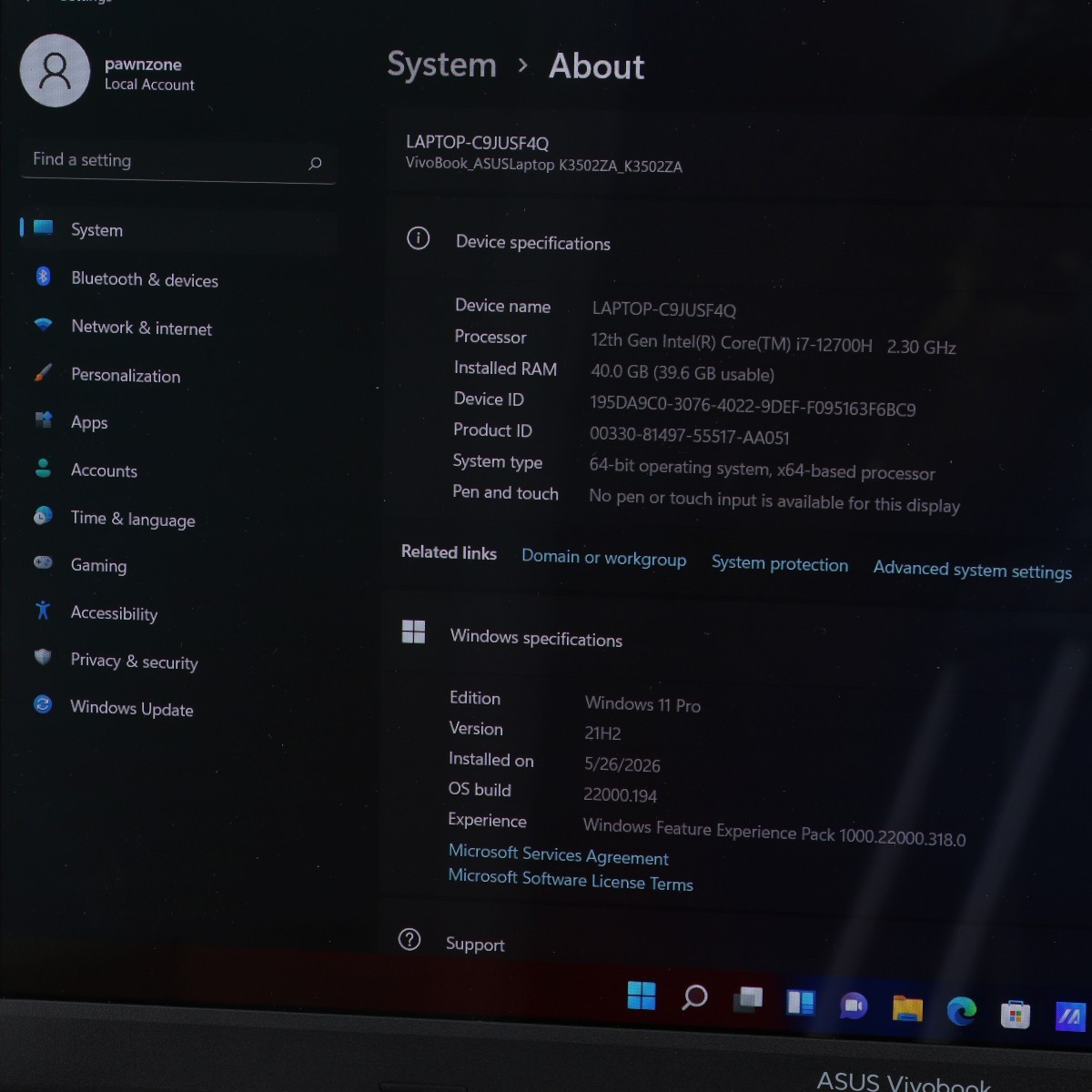Image resolution: width=1092 pixels, height=1092 pixels.
Task: Click the Find a setting search box
Action: 178,161
